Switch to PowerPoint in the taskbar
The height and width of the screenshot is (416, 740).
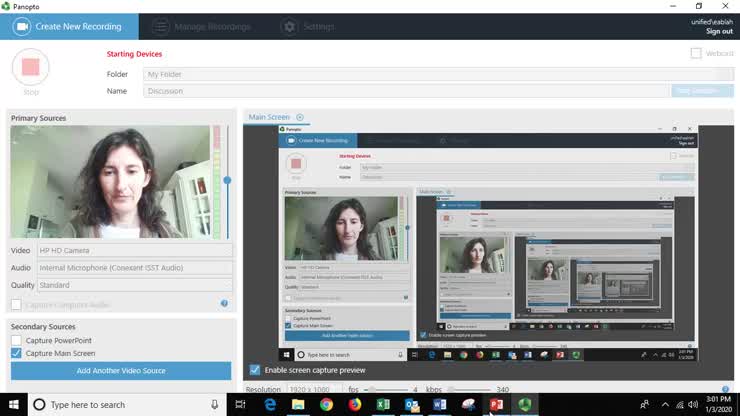496,405
